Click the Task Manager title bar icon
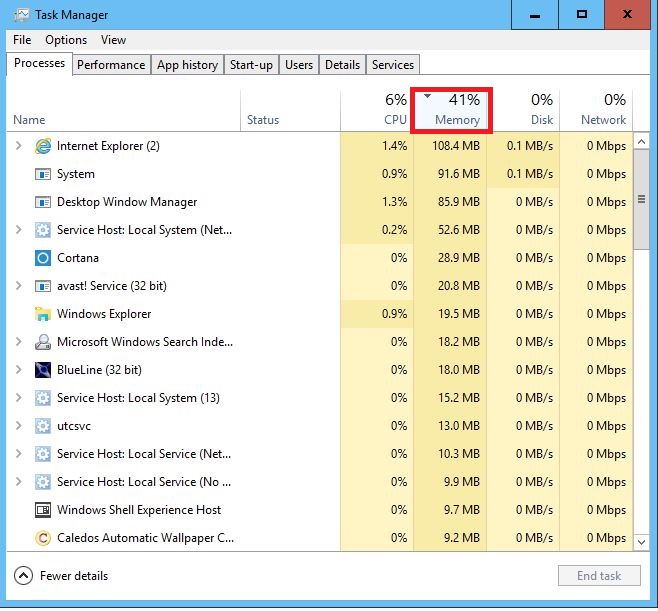This screenshot has height=611, width=658. (21, 16)
